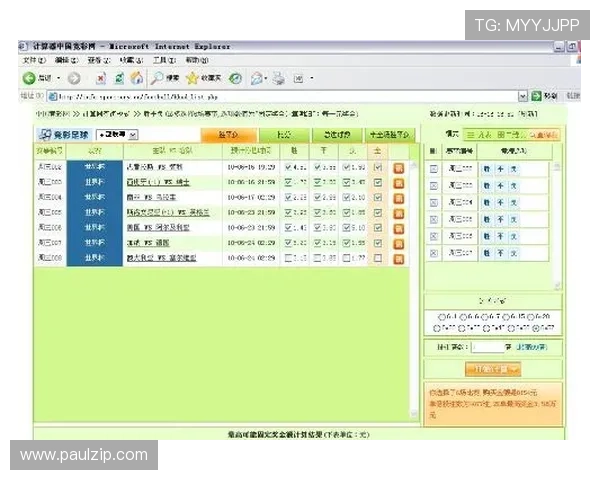Select the 6x1 pass-type radio button

point(442,317)
